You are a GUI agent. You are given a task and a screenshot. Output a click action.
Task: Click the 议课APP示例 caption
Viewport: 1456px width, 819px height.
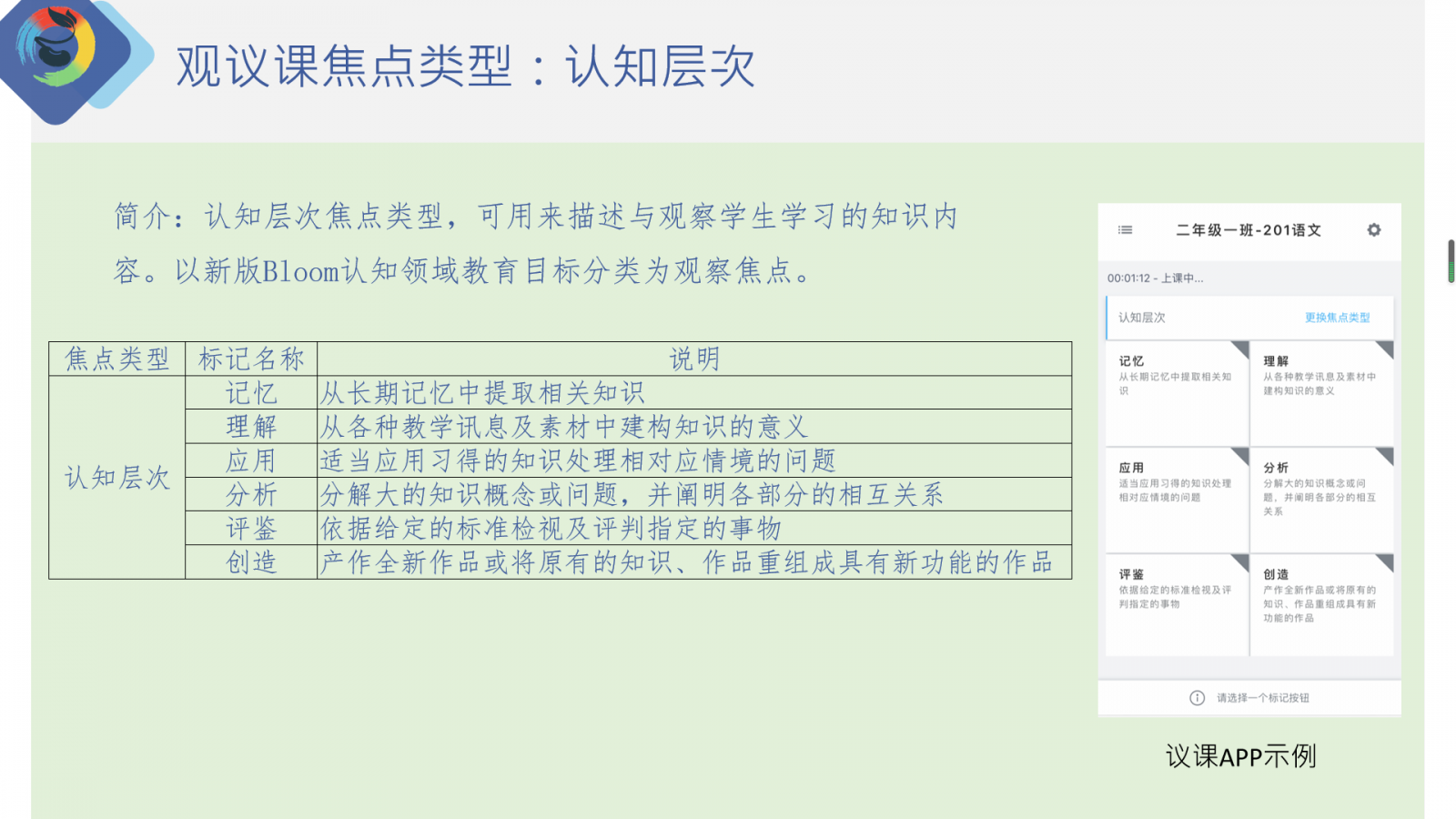[1240, 756]
